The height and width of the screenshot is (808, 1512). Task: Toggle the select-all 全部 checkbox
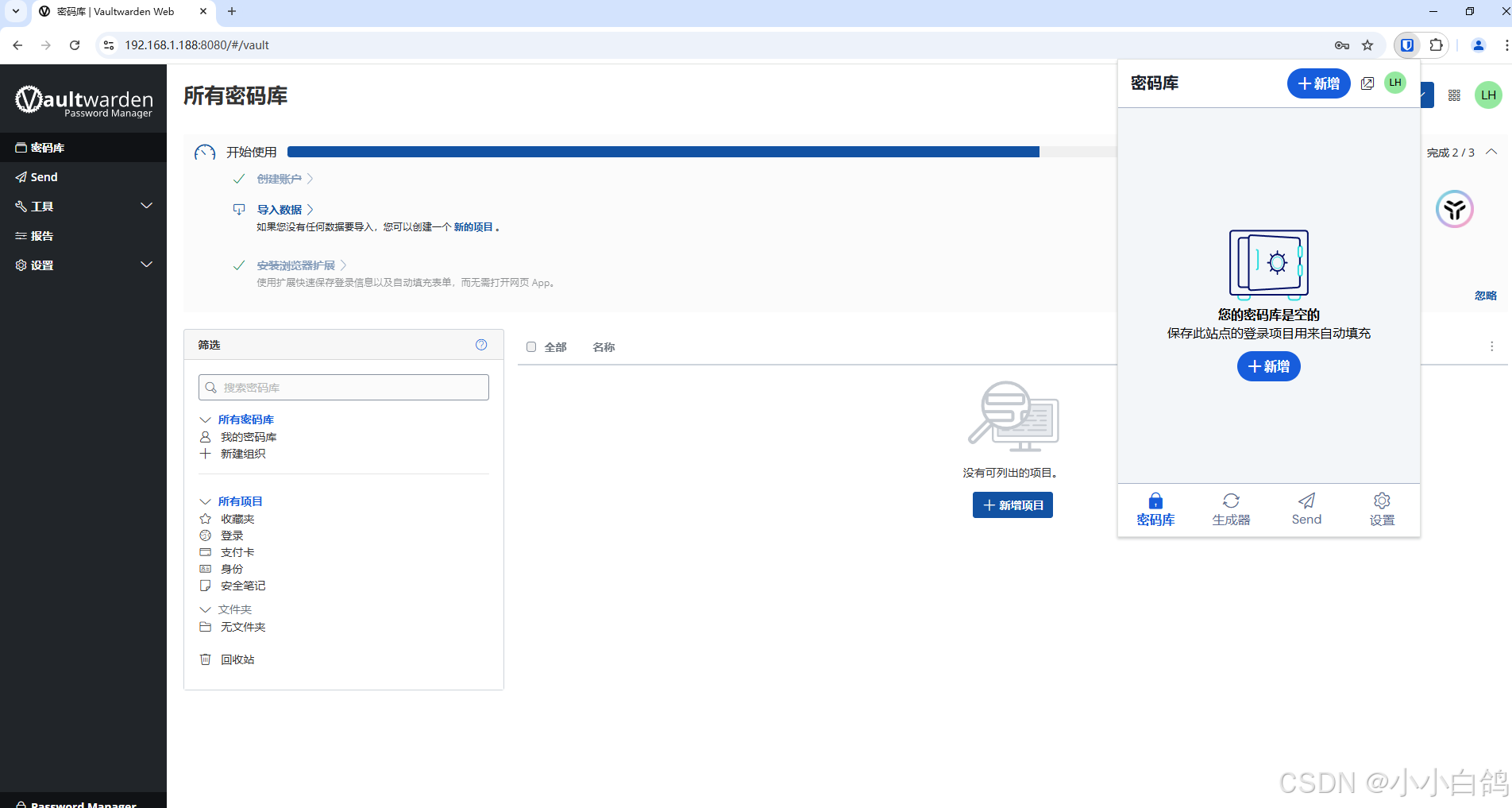click(531, 347)
